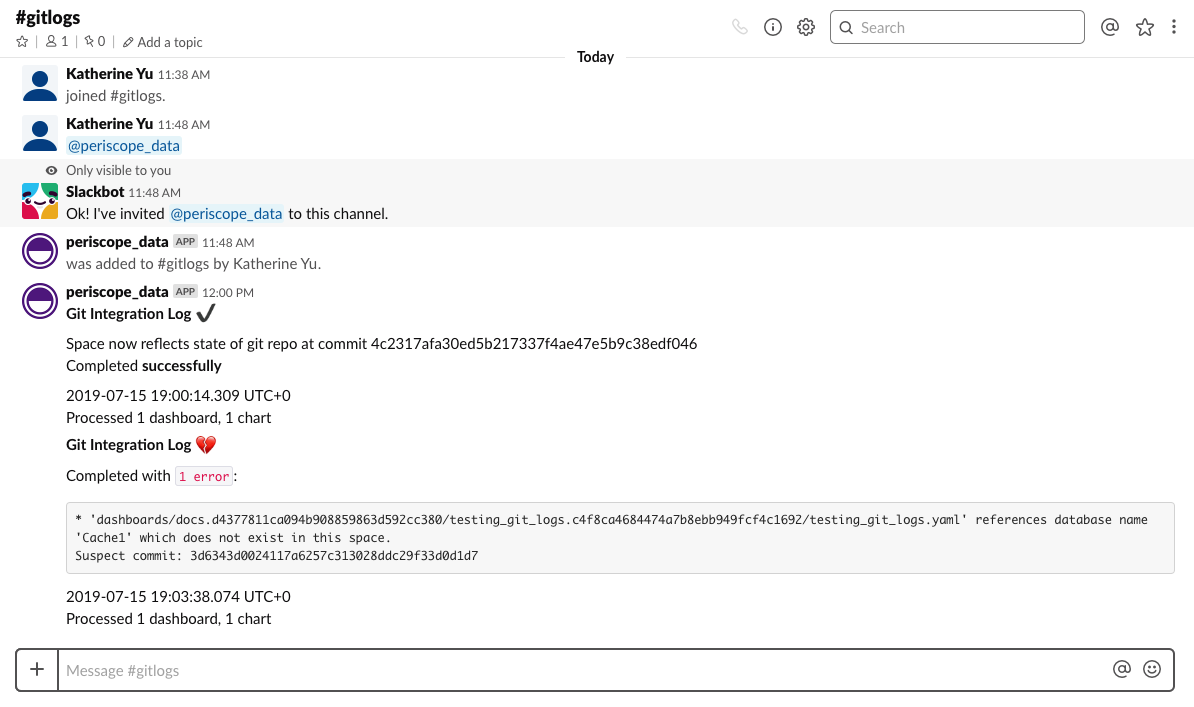Open channel details info icon
This screenshot has width=1194, height=707.
pyautogui.click(x=772, y=27)
